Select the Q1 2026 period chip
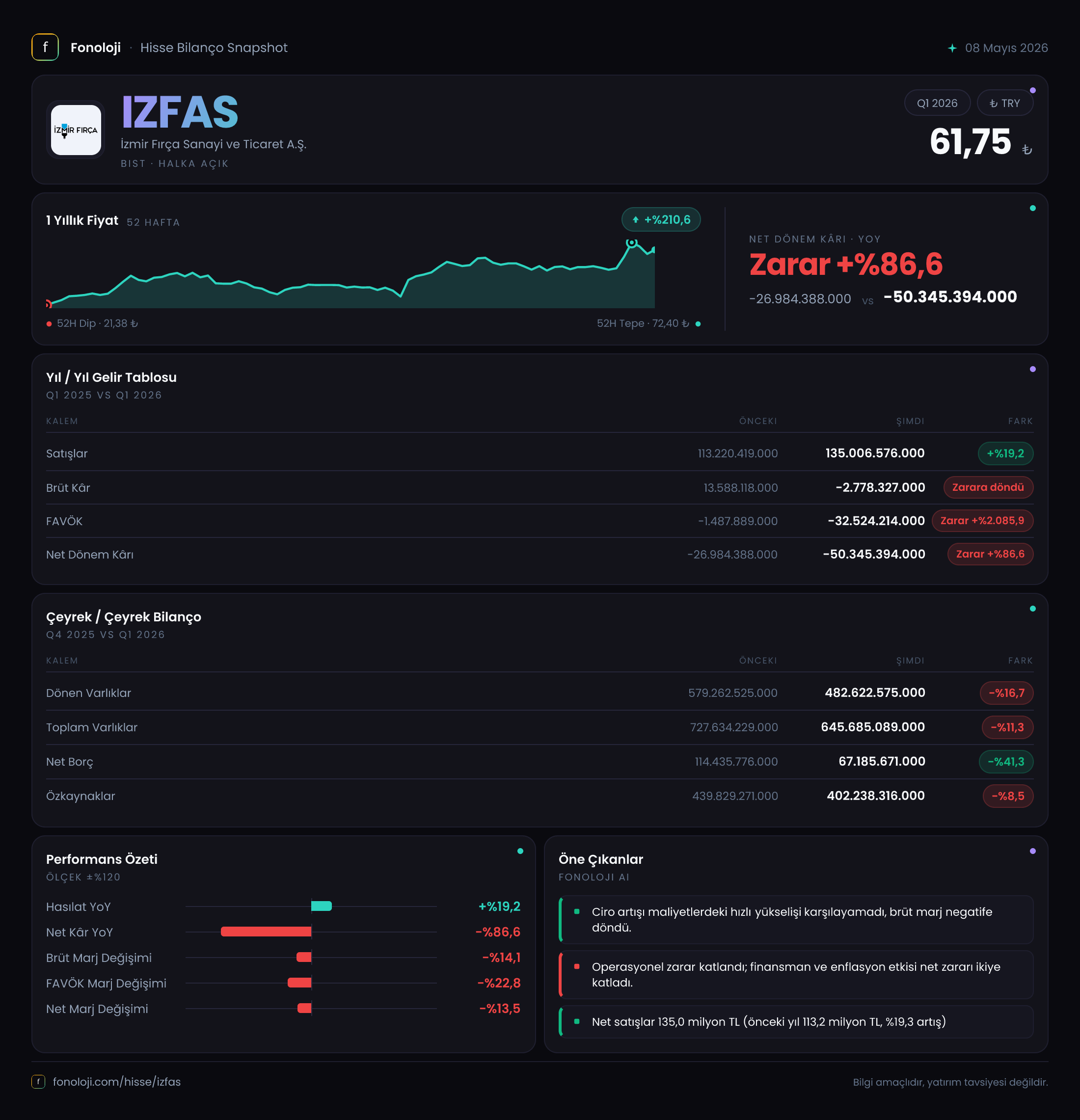 tap(937, 104)
